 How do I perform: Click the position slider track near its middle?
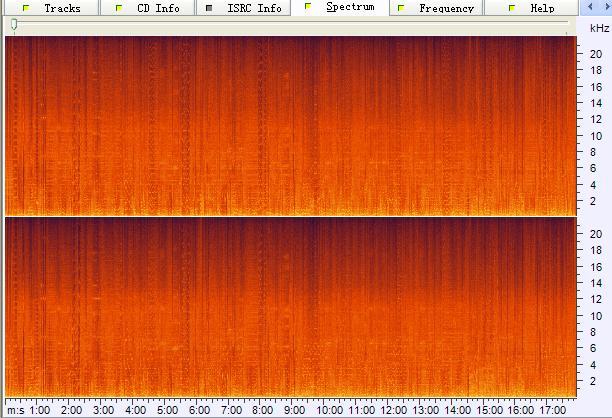(290, 23)
